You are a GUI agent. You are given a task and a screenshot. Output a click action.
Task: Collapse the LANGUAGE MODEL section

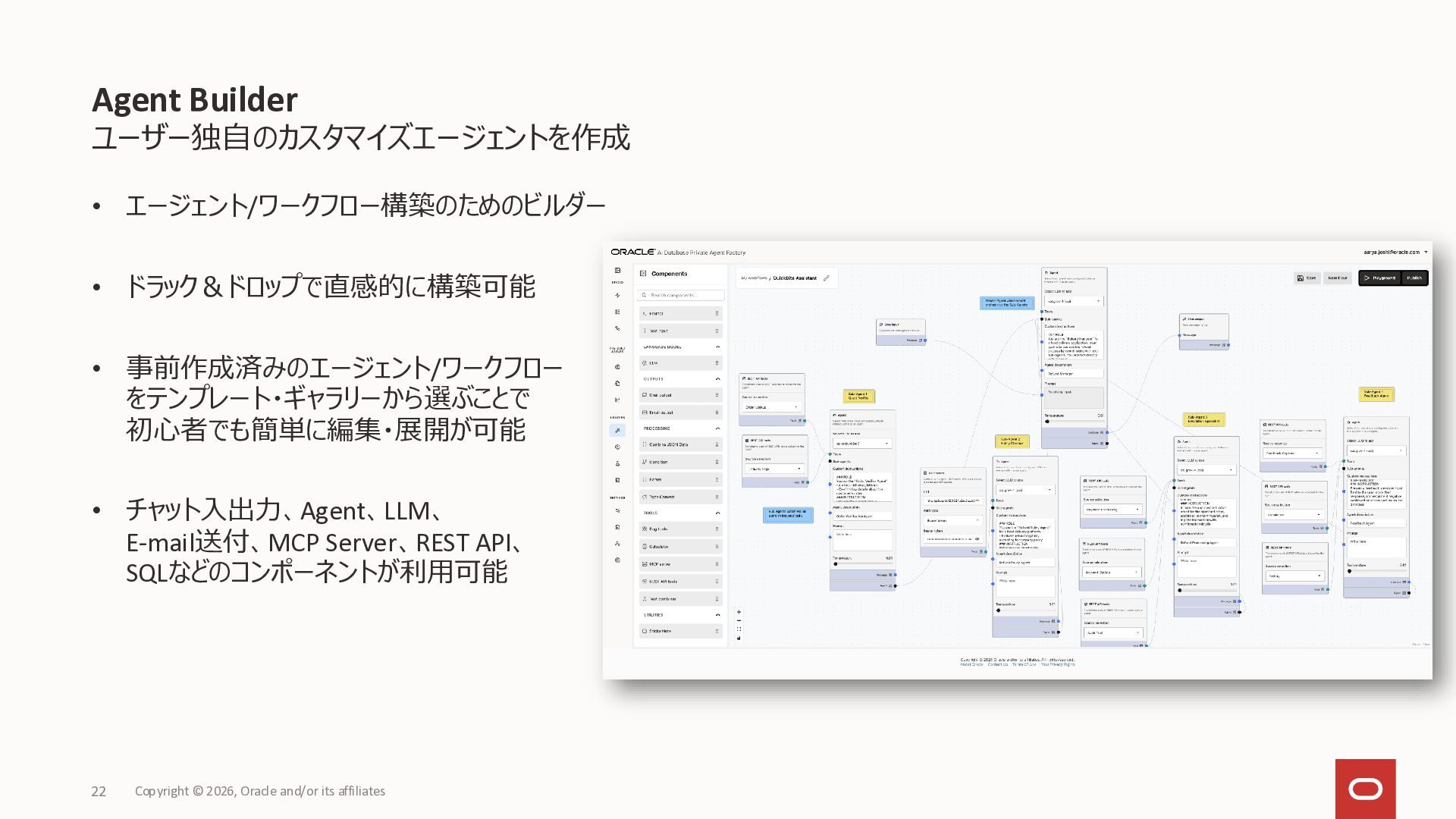click(x=717, y=347)
